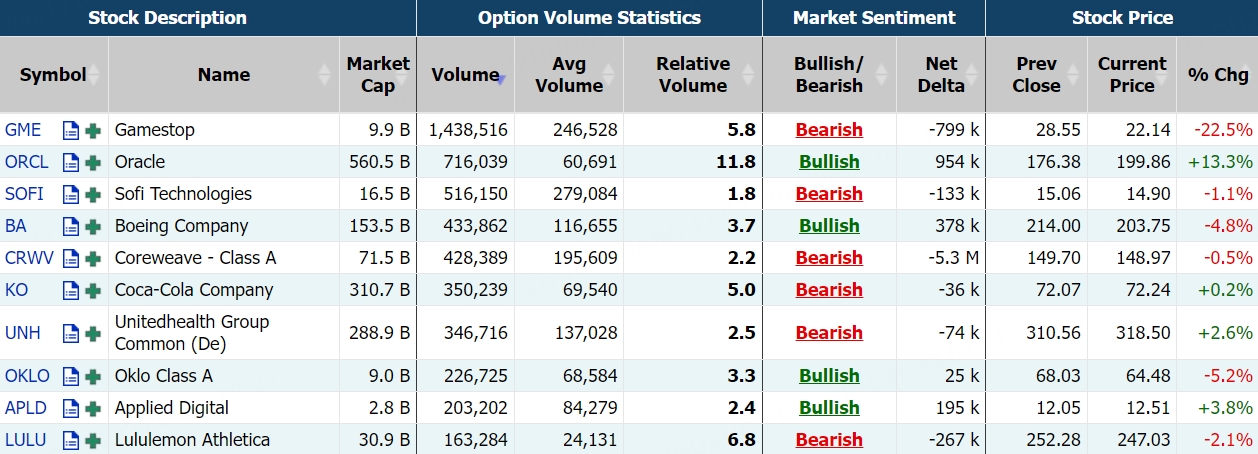Select Oracle's relative volume 11.8
This screenshot has height=454, width=1258.
coord(735,162)
